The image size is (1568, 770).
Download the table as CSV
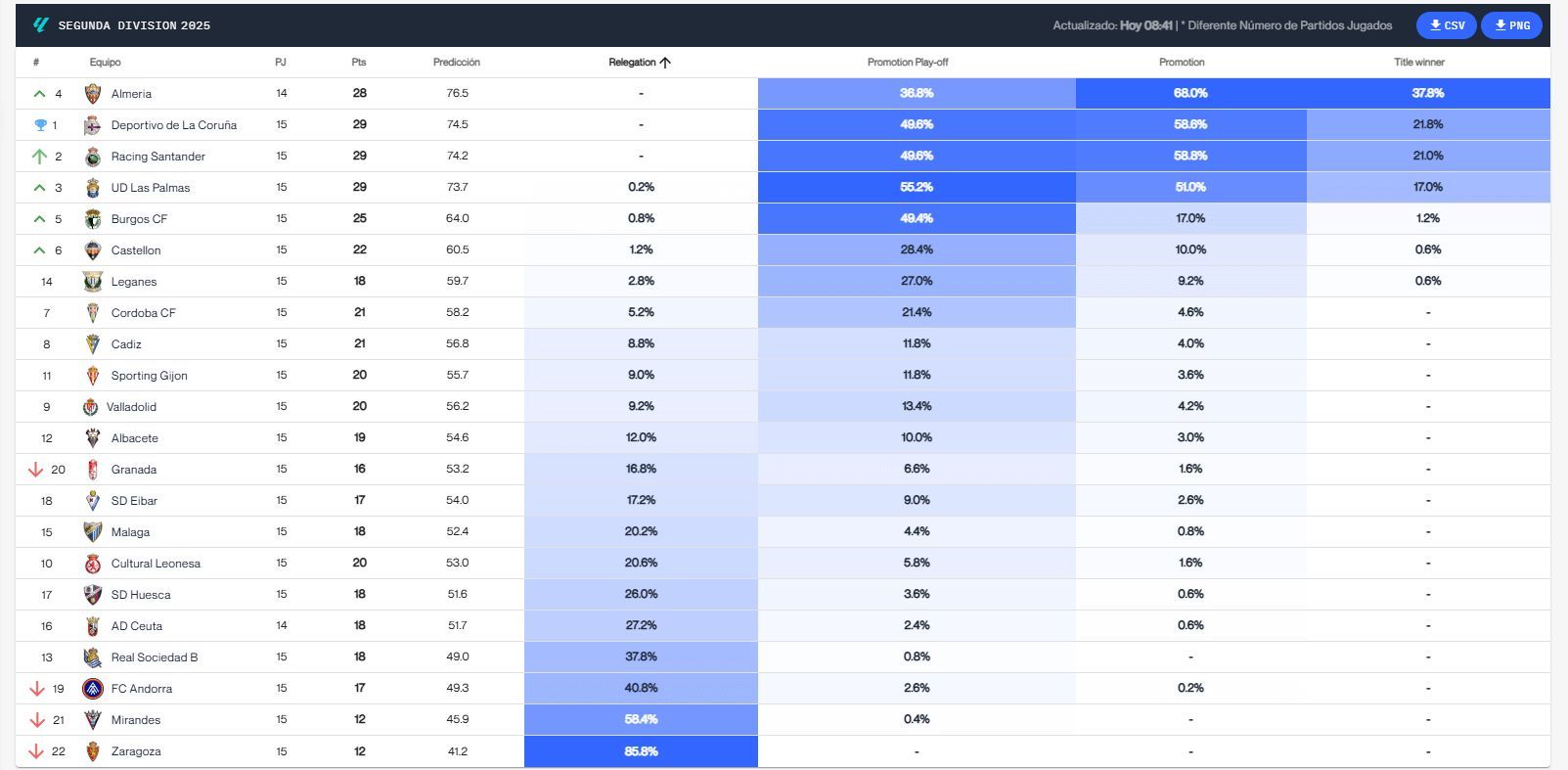pos(1446,25)
